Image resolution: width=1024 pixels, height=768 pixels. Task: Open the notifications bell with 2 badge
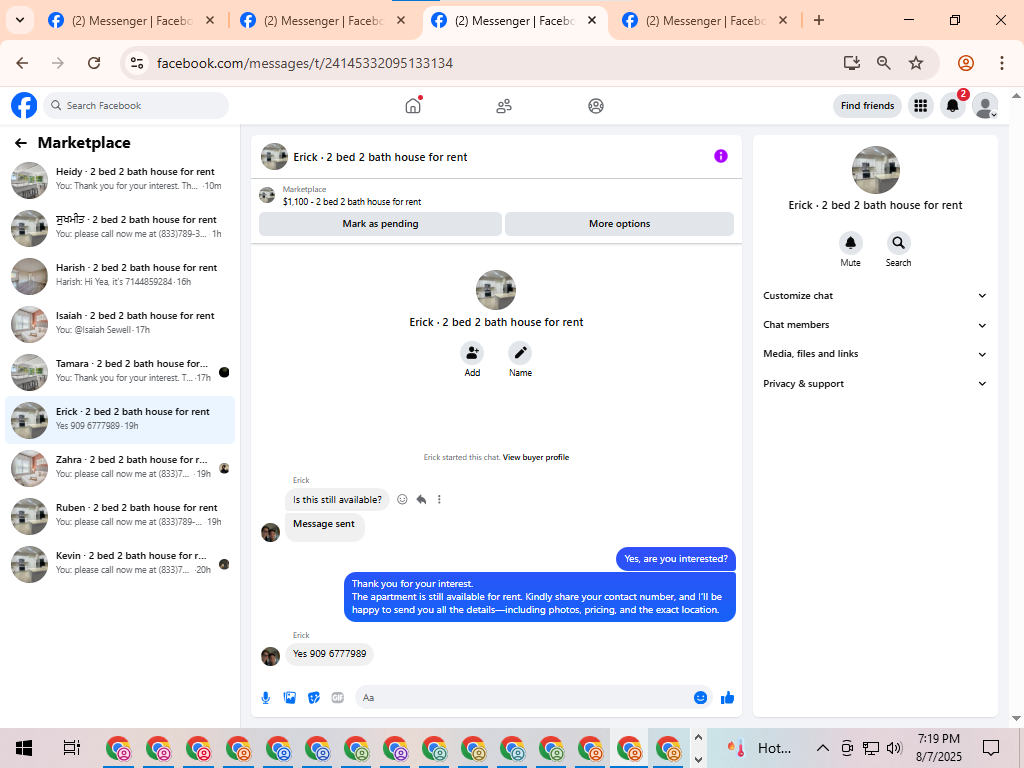click(953, 105)
